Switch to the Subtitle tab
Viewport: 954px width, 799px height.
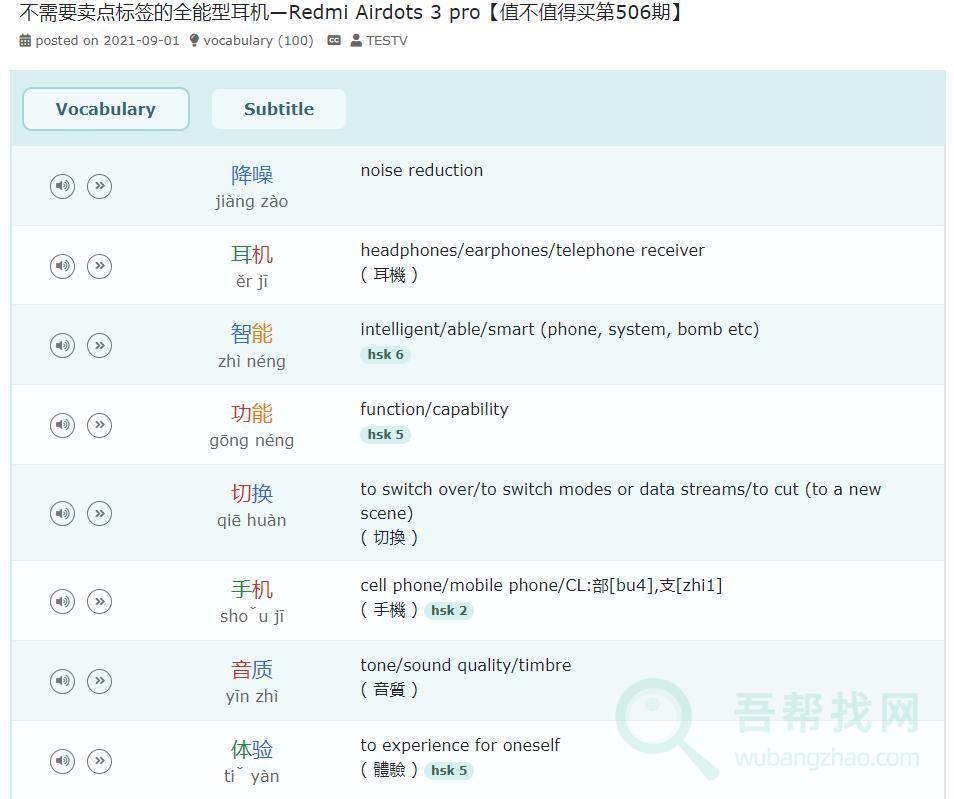[278, 108]
